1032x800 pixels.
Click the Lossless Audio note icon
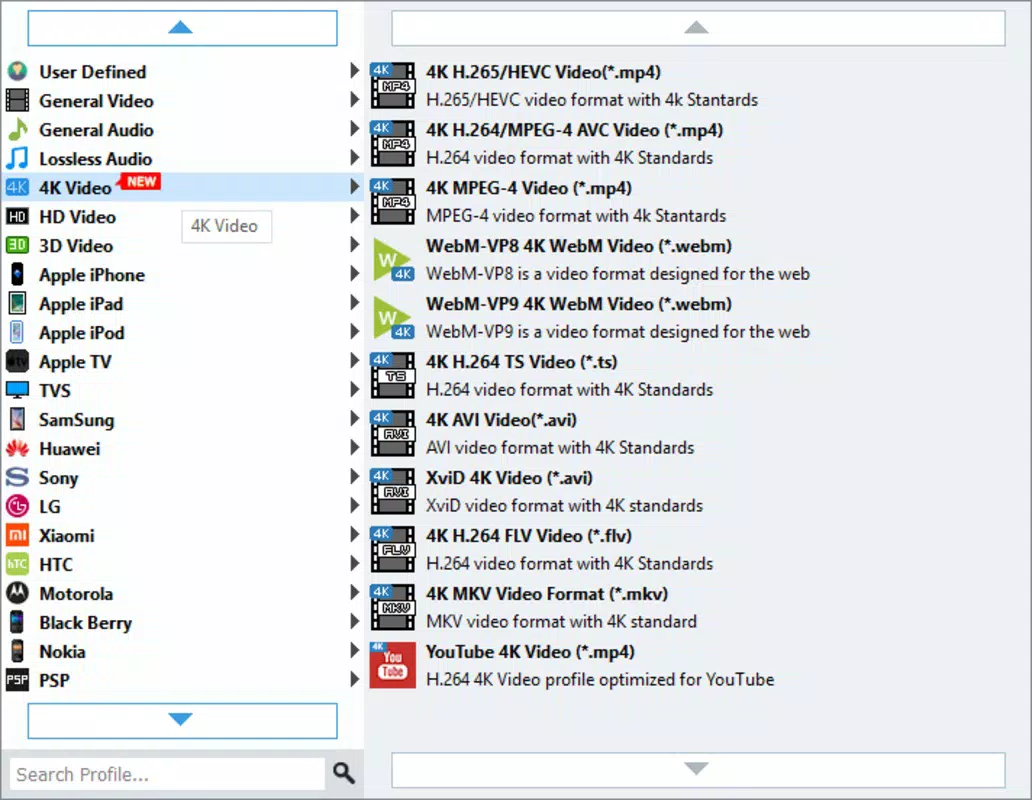point(17,158)
